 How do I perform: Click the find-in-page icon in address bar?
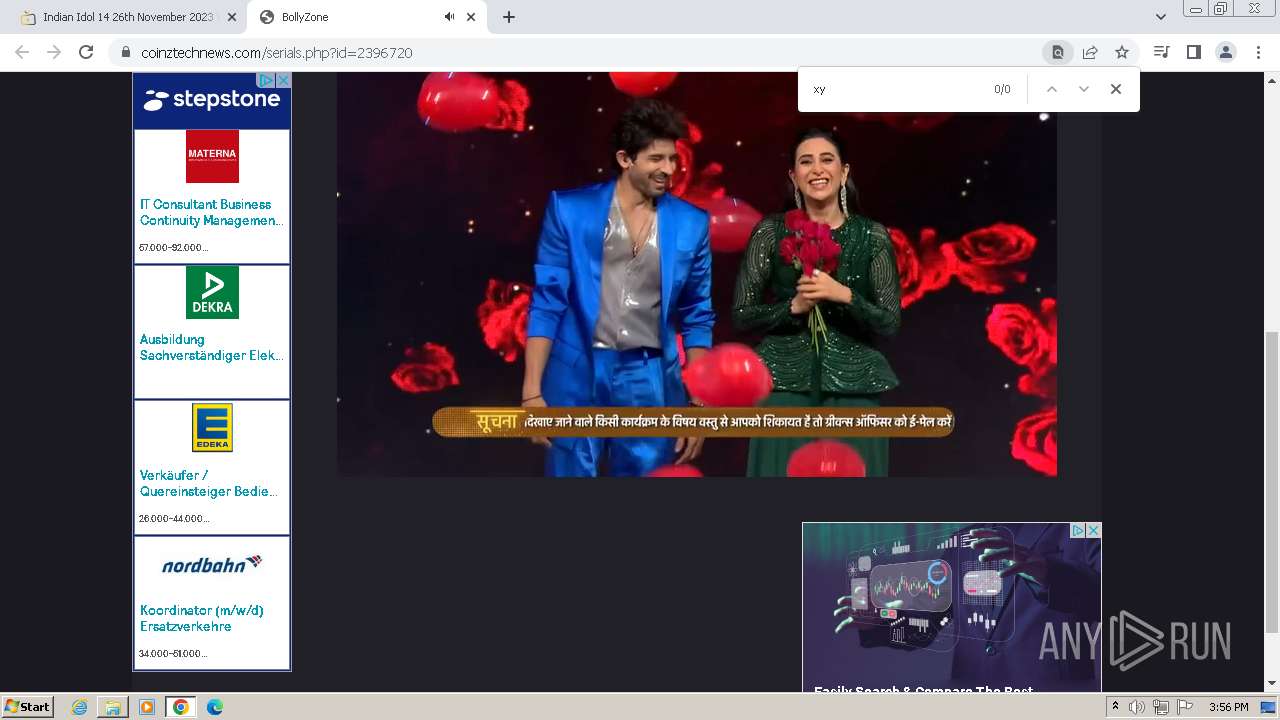[x=1057, y=52]
